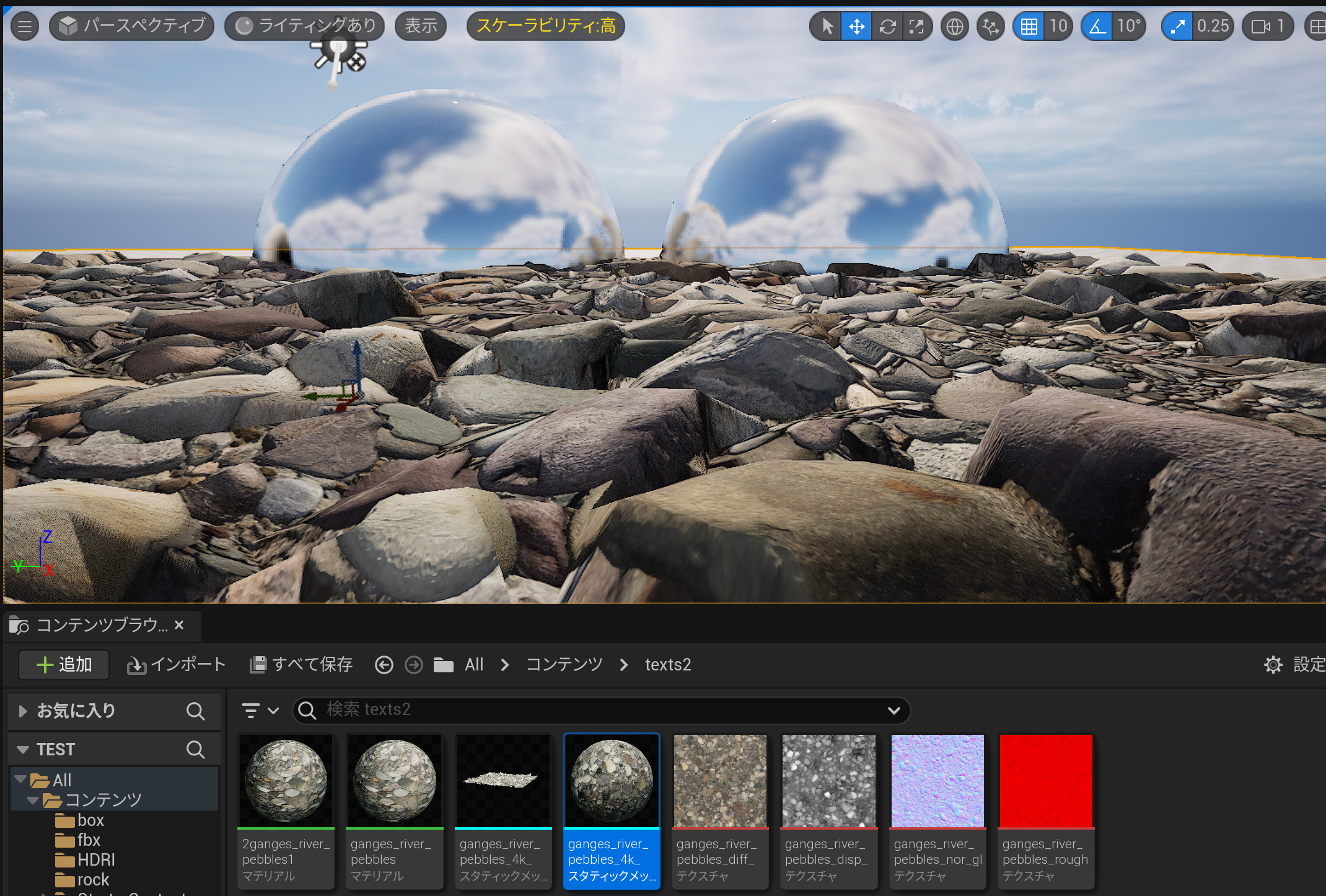Click the インポート import button
This screenshot has width=1326, height=896.
(177, 665)
